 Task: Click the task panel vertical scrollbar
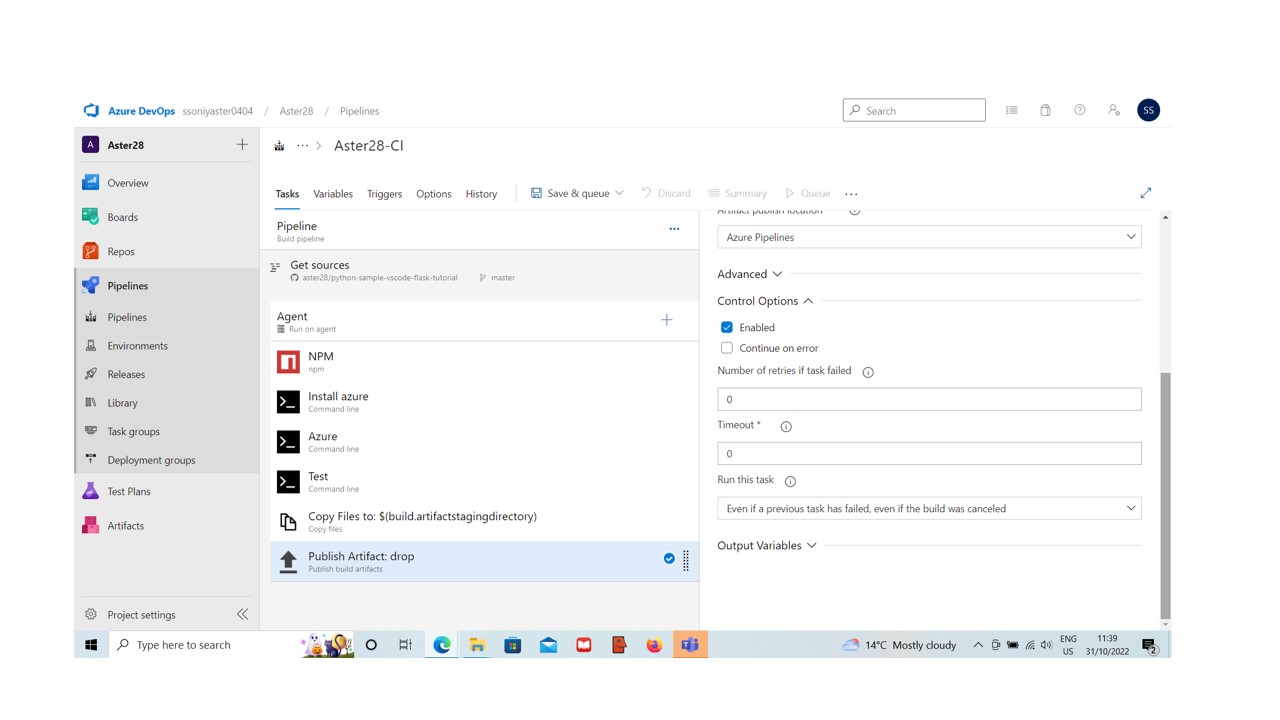tap(1165, 495)
